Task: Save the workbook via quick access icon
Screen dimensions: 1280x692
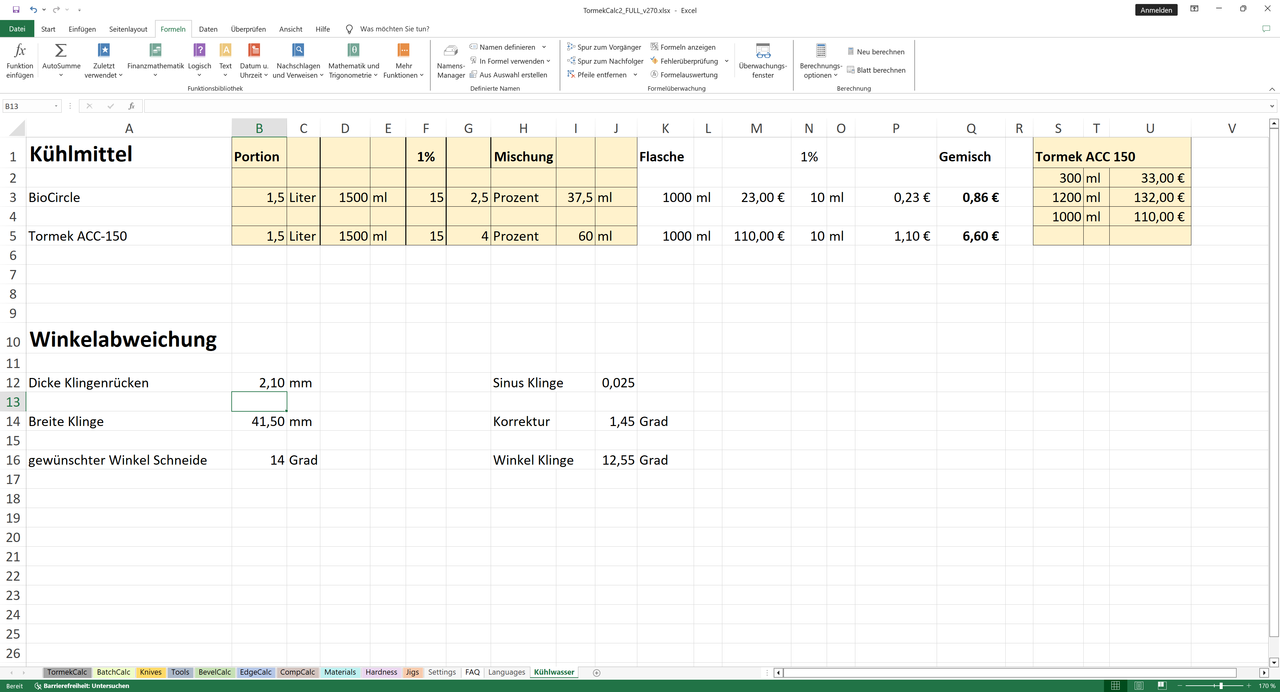Action: tap(16, 10)
